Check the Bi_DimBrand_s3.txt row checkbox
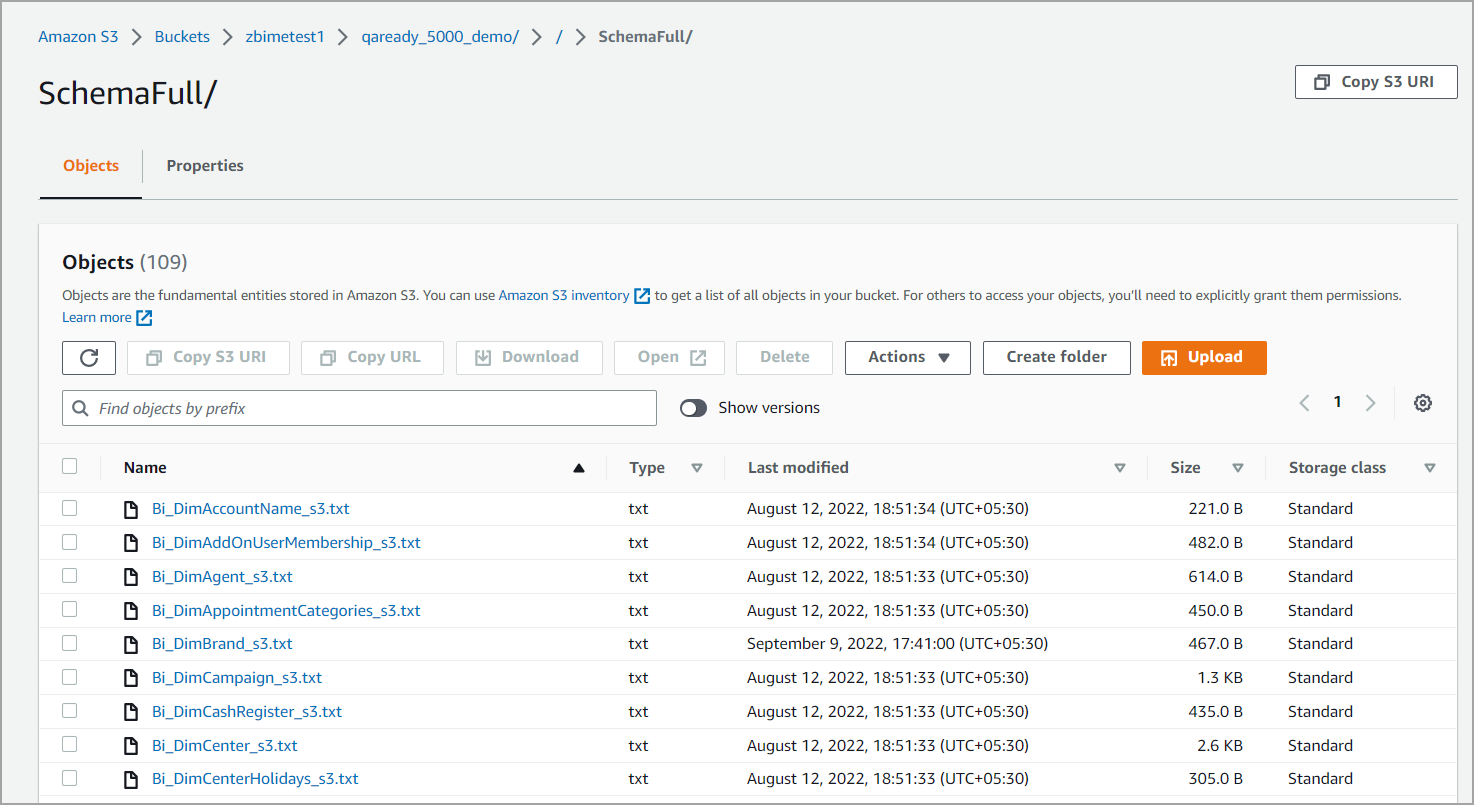This screenshot has width=1474, height=805. click(69, 643)
